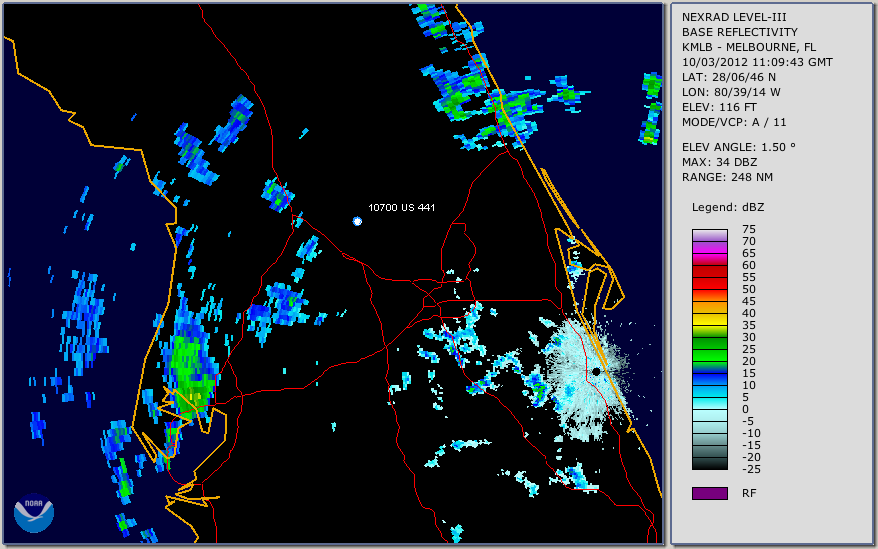Image resolution: width=878 pixels, height=549 pixels.
Task: Click the black radar site dot near Melbourne
Action: (596, 371)
